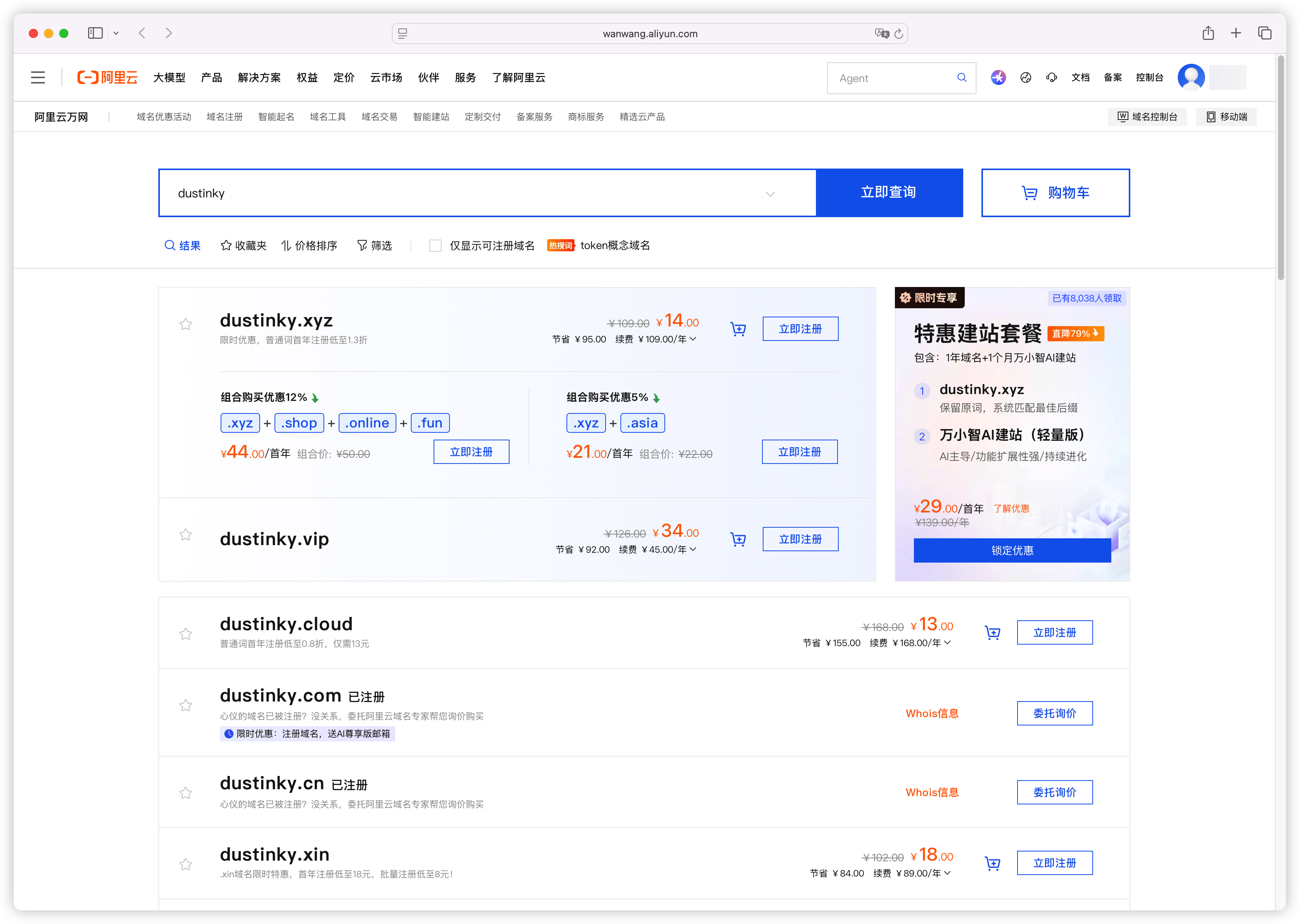Click 立即注册 for dustinky.xyz
Viewport: 1300px width, 924px height.
coord(800,329)
